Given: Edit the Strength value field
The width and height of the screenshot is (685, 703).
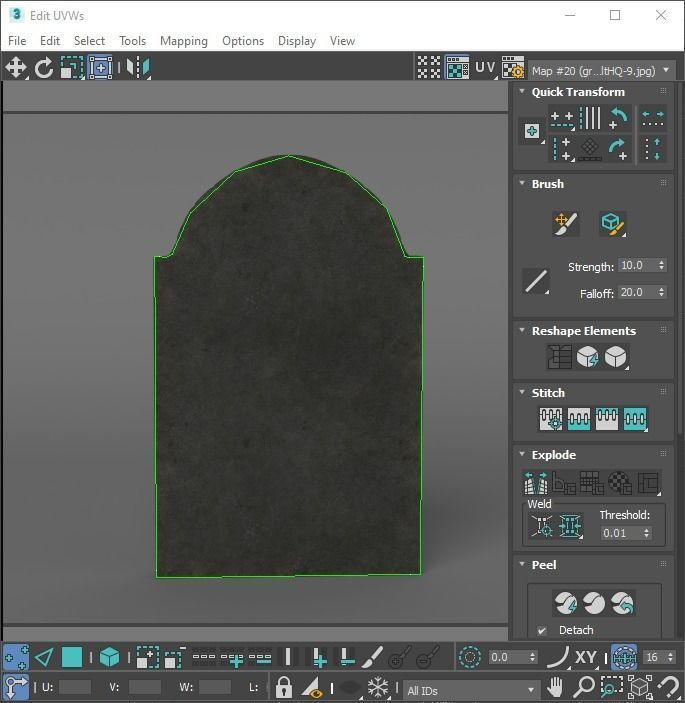Looking at the screenshot, I should tap(637, 265).
